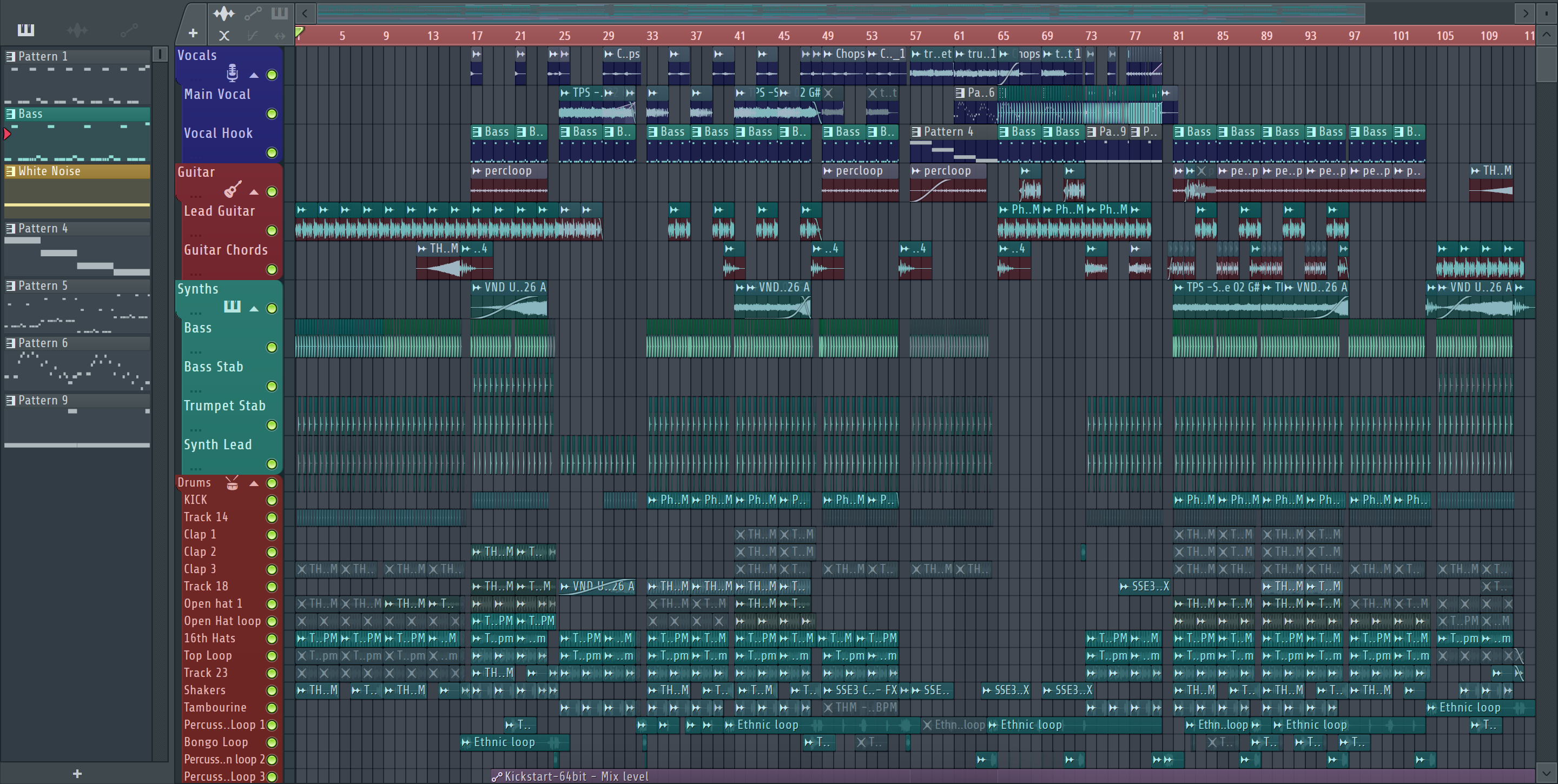1558x784 pixels.
Task: Click the guitar icon on Guitar track
Action: [x=233, y=190]
